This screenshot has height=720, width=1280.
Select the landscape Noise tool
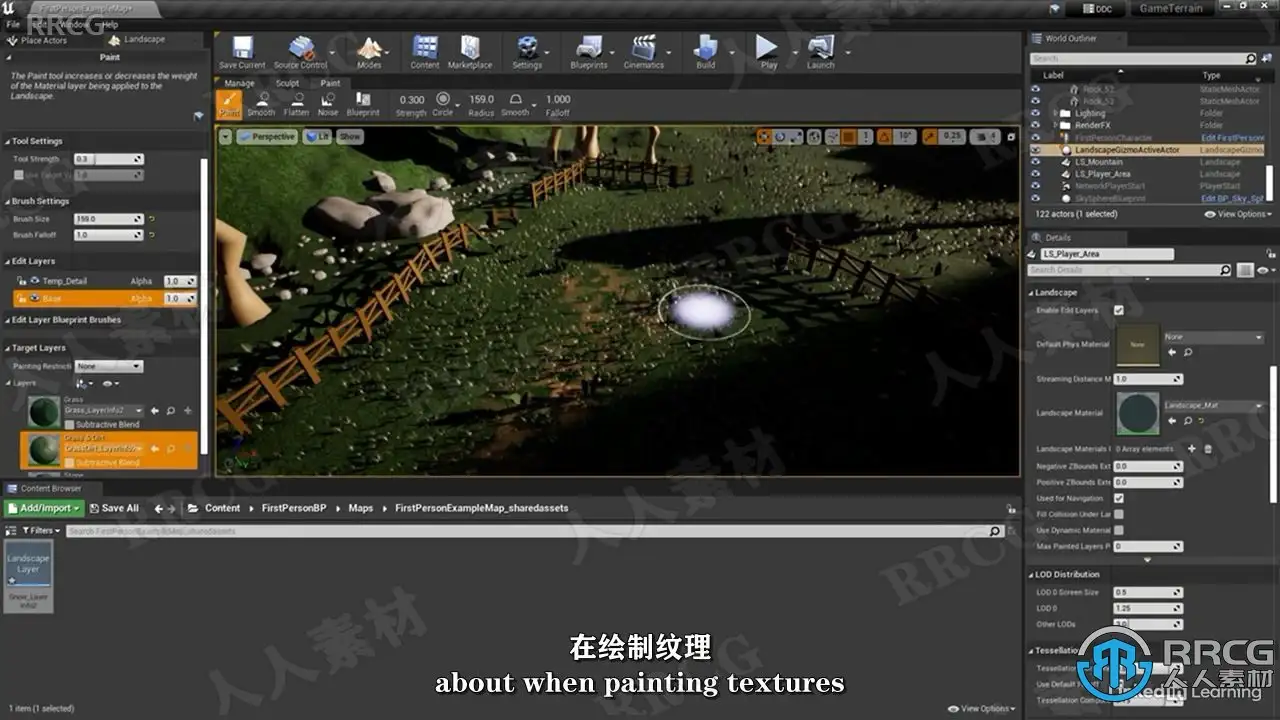coord(328,104)
